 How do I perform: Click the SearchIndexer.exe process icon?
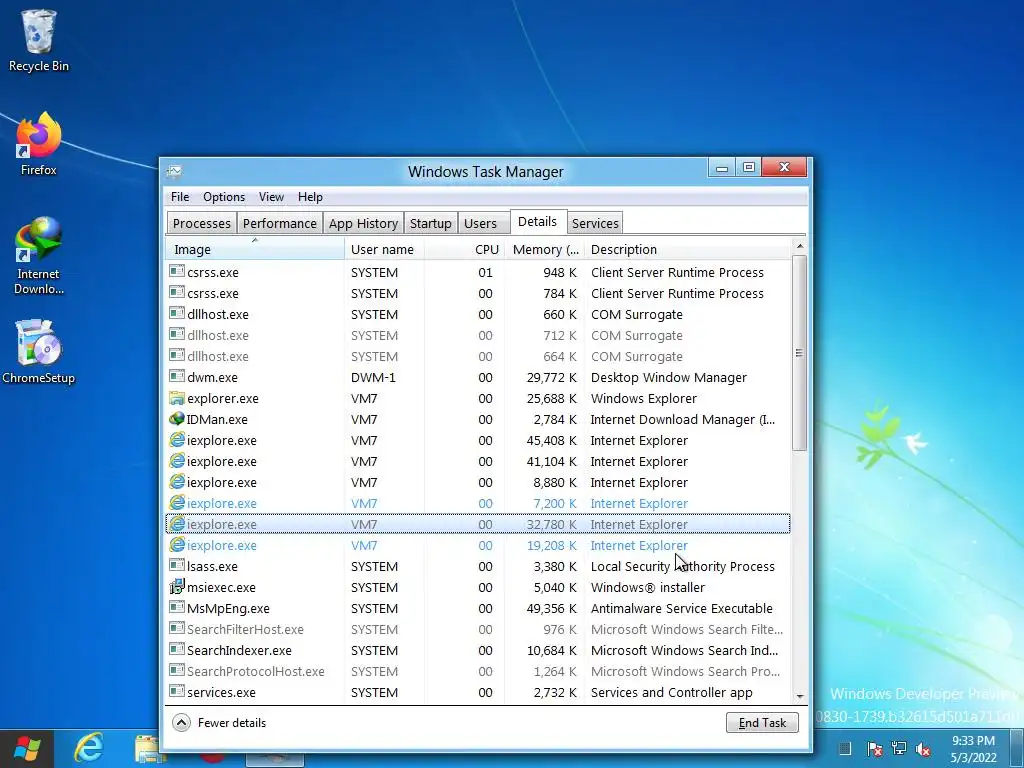(x=176, y=649)
